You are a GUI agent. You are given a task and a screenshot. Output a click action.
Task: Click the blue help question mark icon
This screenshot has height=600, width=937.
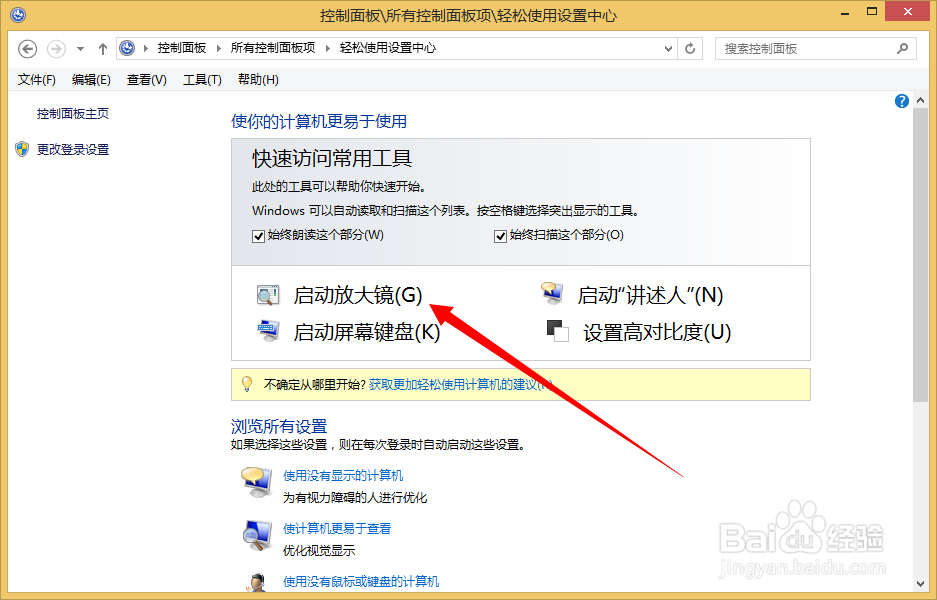pyautogui.click(x=901, y=100)
